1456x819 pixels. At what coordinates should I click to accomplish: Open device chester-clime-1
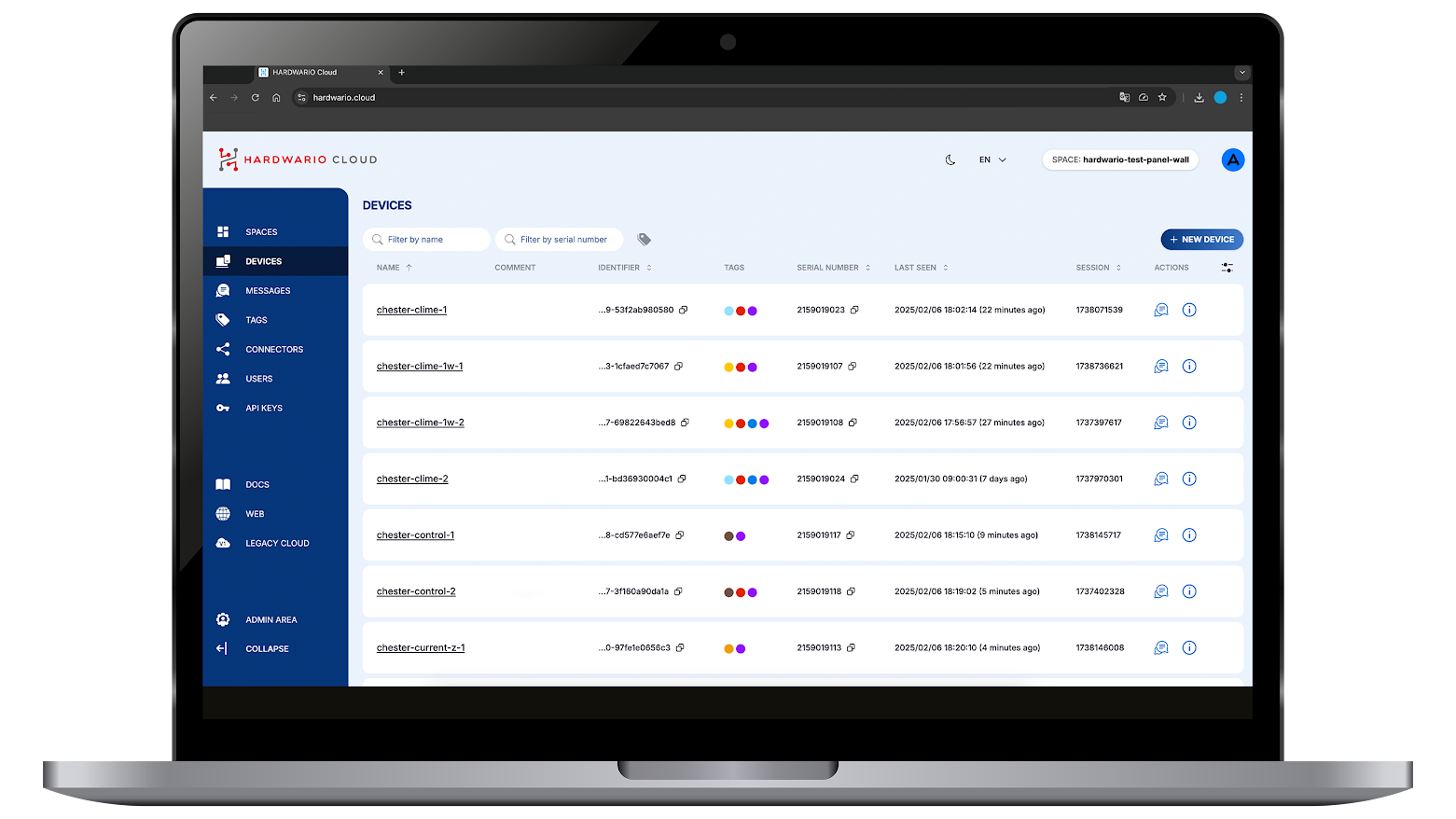[x=411, y=310]
